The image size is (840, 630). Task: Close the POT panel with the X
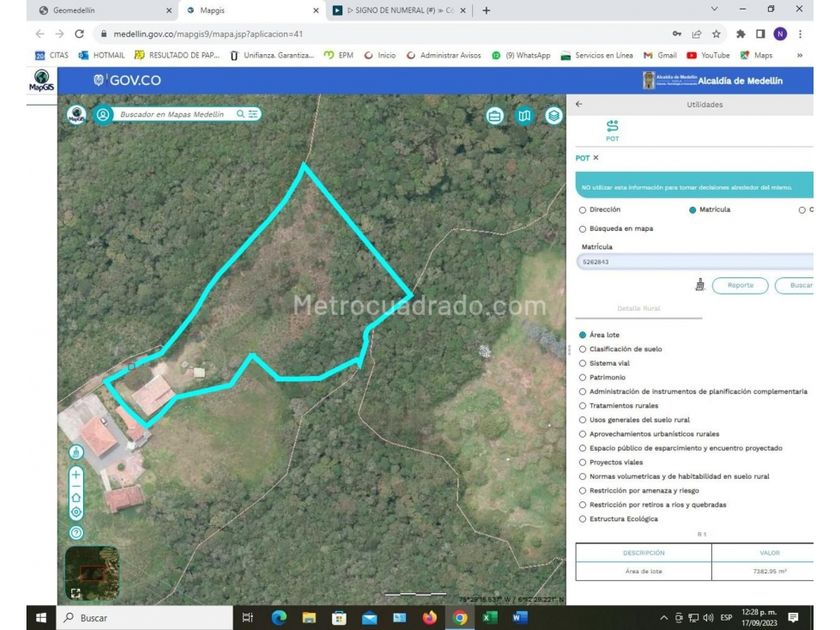point(596,158)
